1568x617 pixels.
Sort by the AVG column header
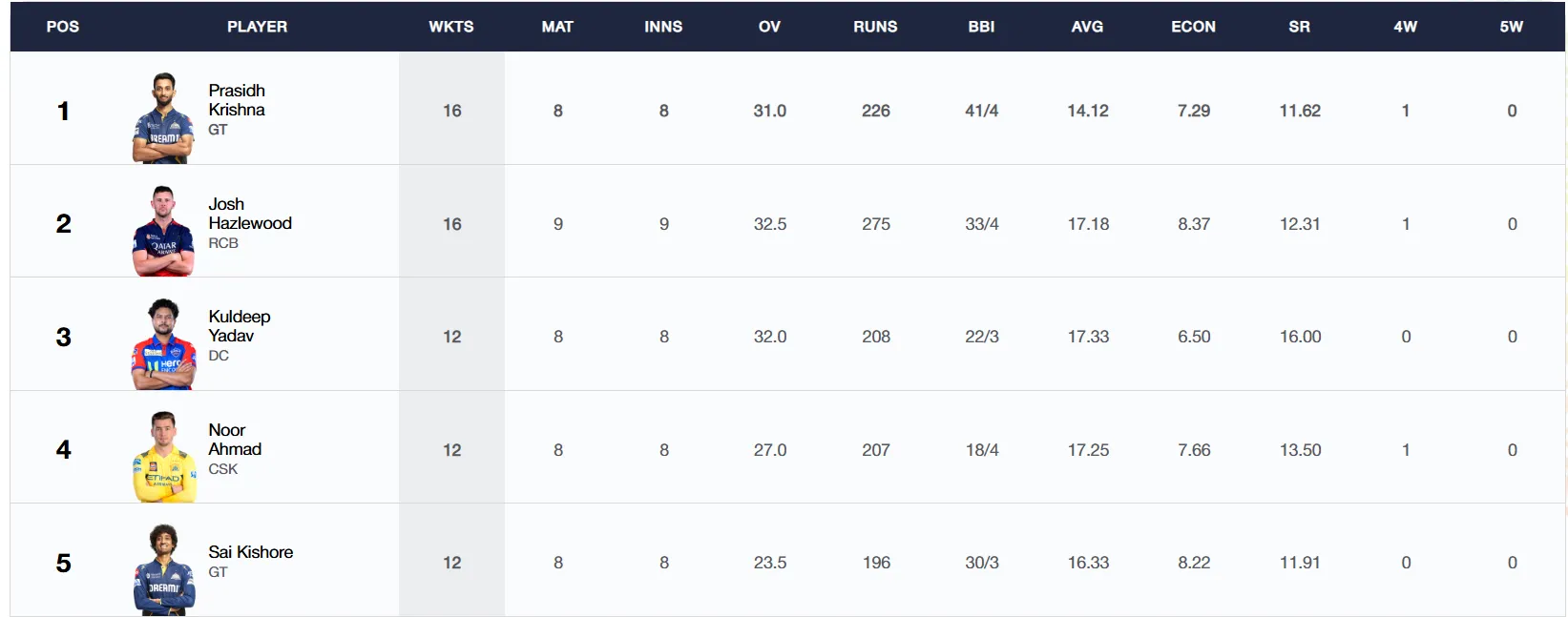click(x=1087, y=27)
